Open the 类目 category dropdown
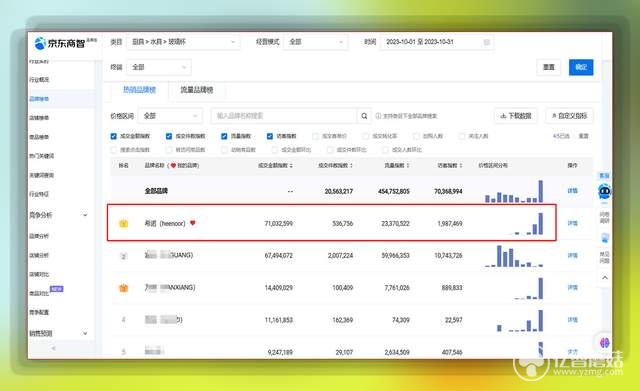 tap(183, 42)
